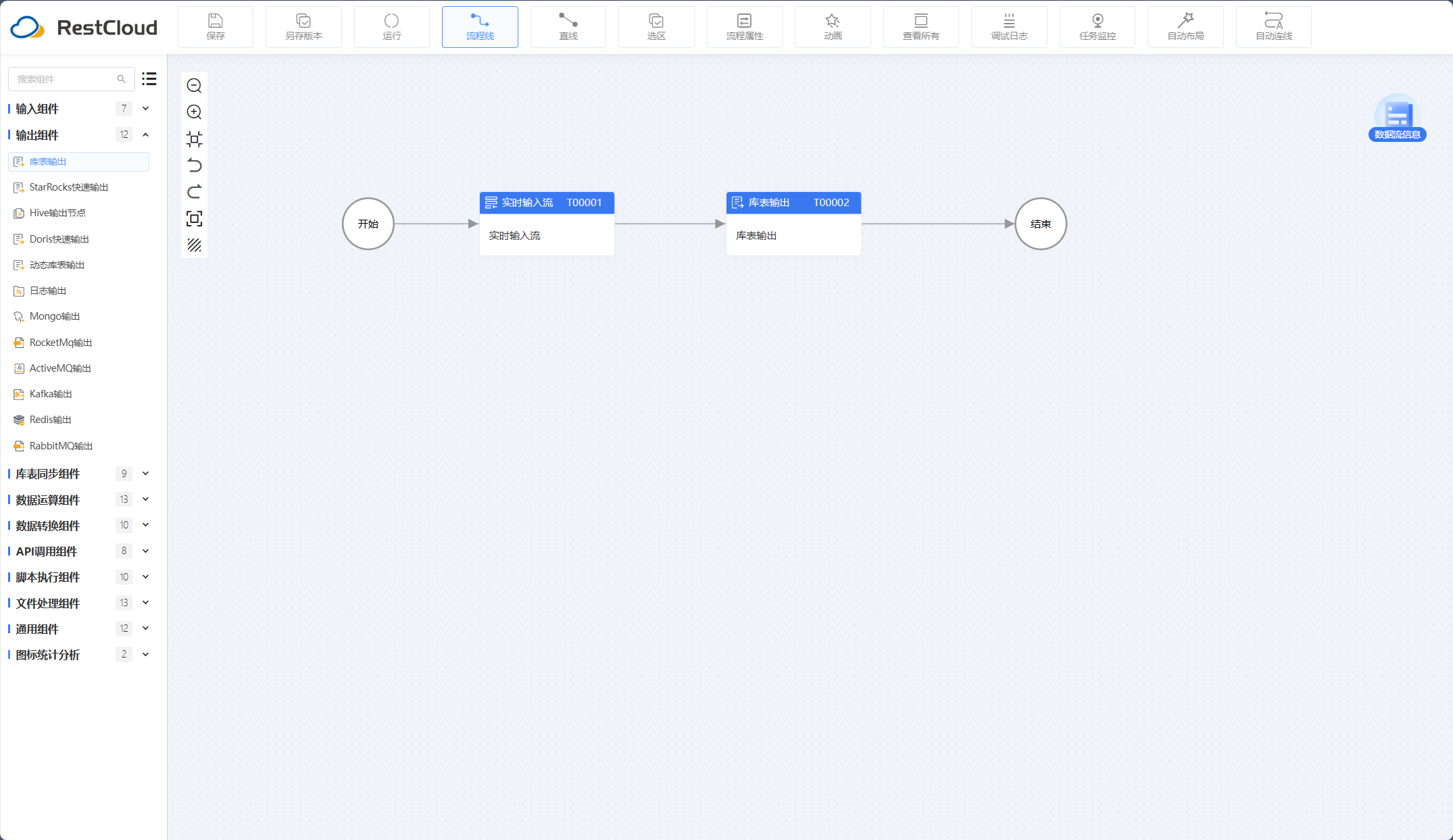Click 另存版本 save-as-version button
This screenshot has width=1453, height=840.
303,27
